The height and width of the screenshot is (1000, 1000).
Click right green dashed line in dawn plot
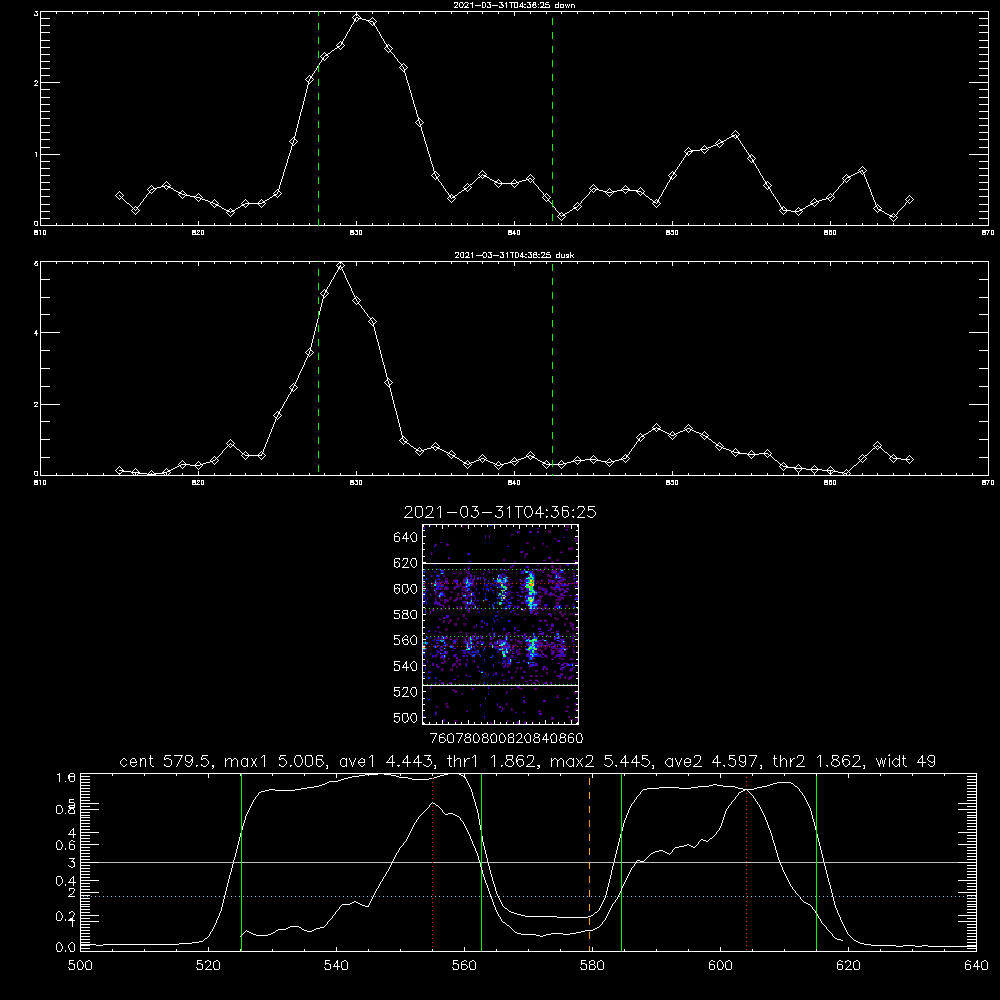point(552,121)
